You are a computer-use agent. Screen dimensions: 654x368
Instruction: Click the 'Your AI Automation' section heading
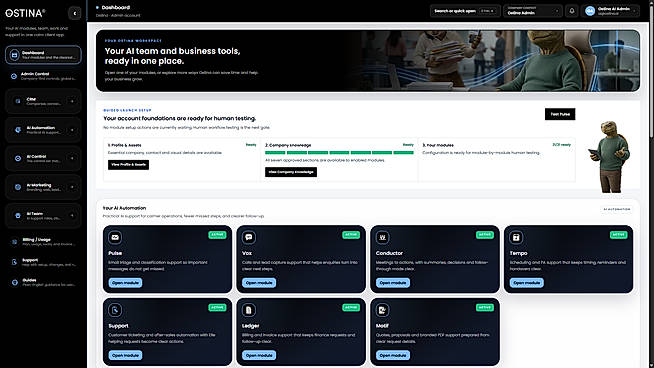(124, 208)
